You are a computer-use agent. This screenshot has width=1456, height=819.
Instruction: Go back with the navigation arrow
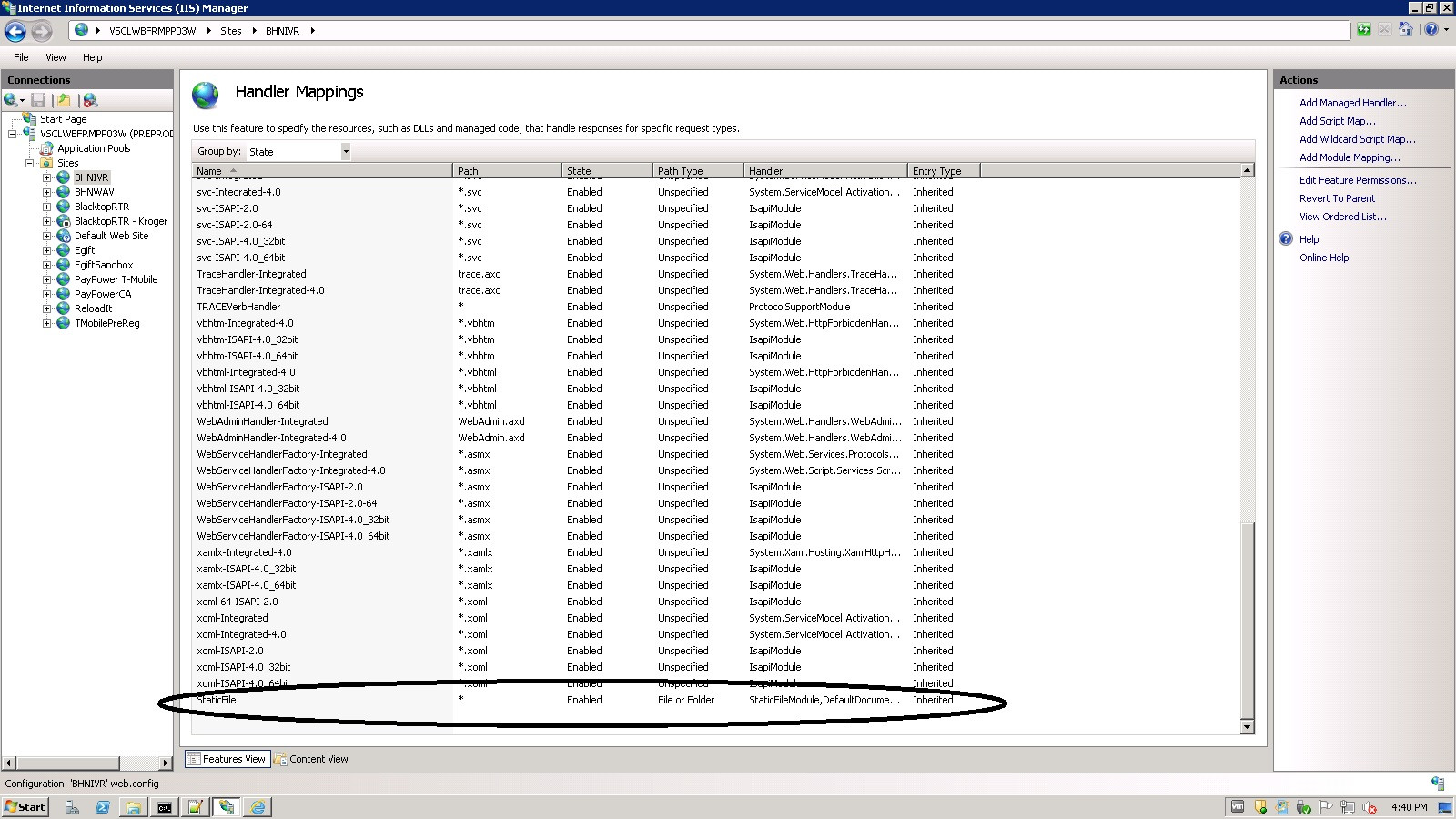tap(15, 32)
